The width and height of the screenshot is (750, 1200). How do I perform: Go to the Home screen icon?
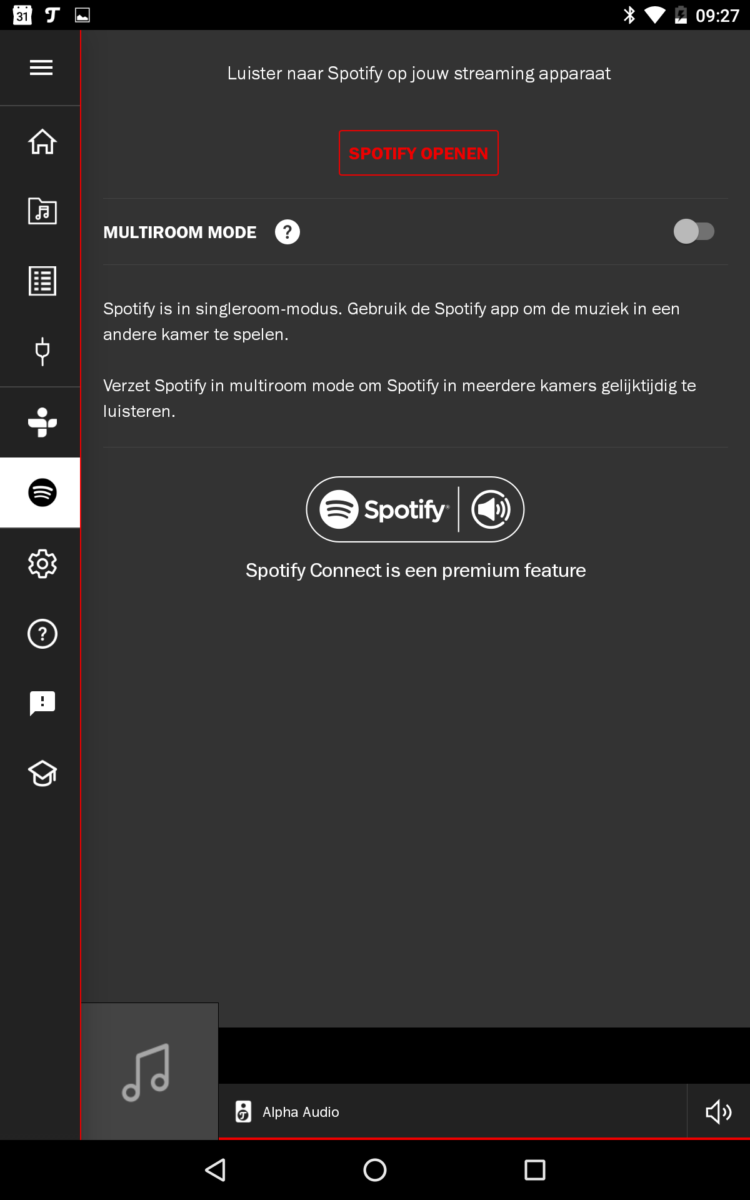point(41,142)
